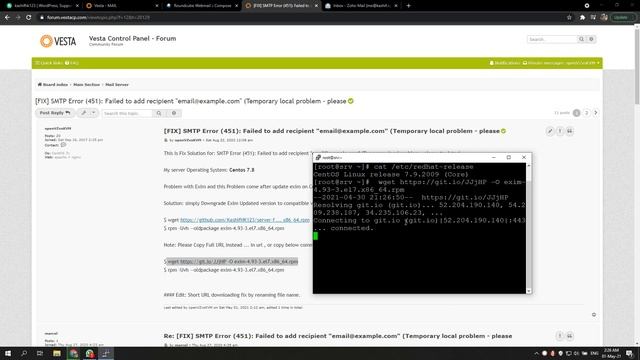Image resolution: width=640 pixels, height=360 pixels.
Task: Click the topic search magnifier button
Action: click(159, 113)
